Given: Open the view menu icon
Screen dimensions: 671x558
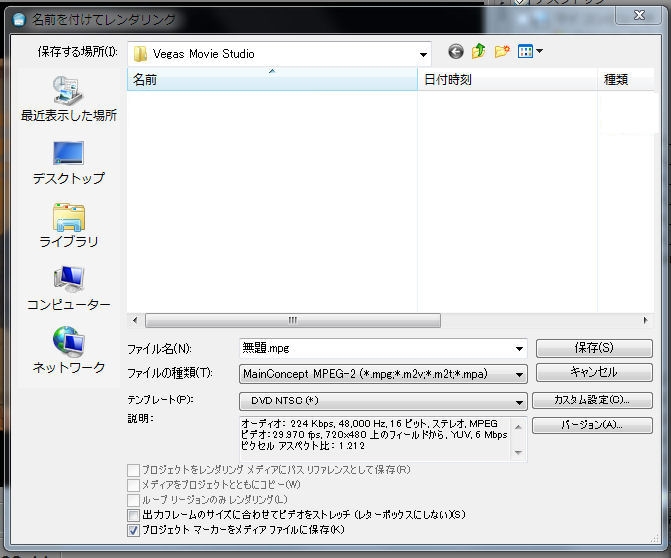Looking at the screenshot, I should tap(525, 51).
